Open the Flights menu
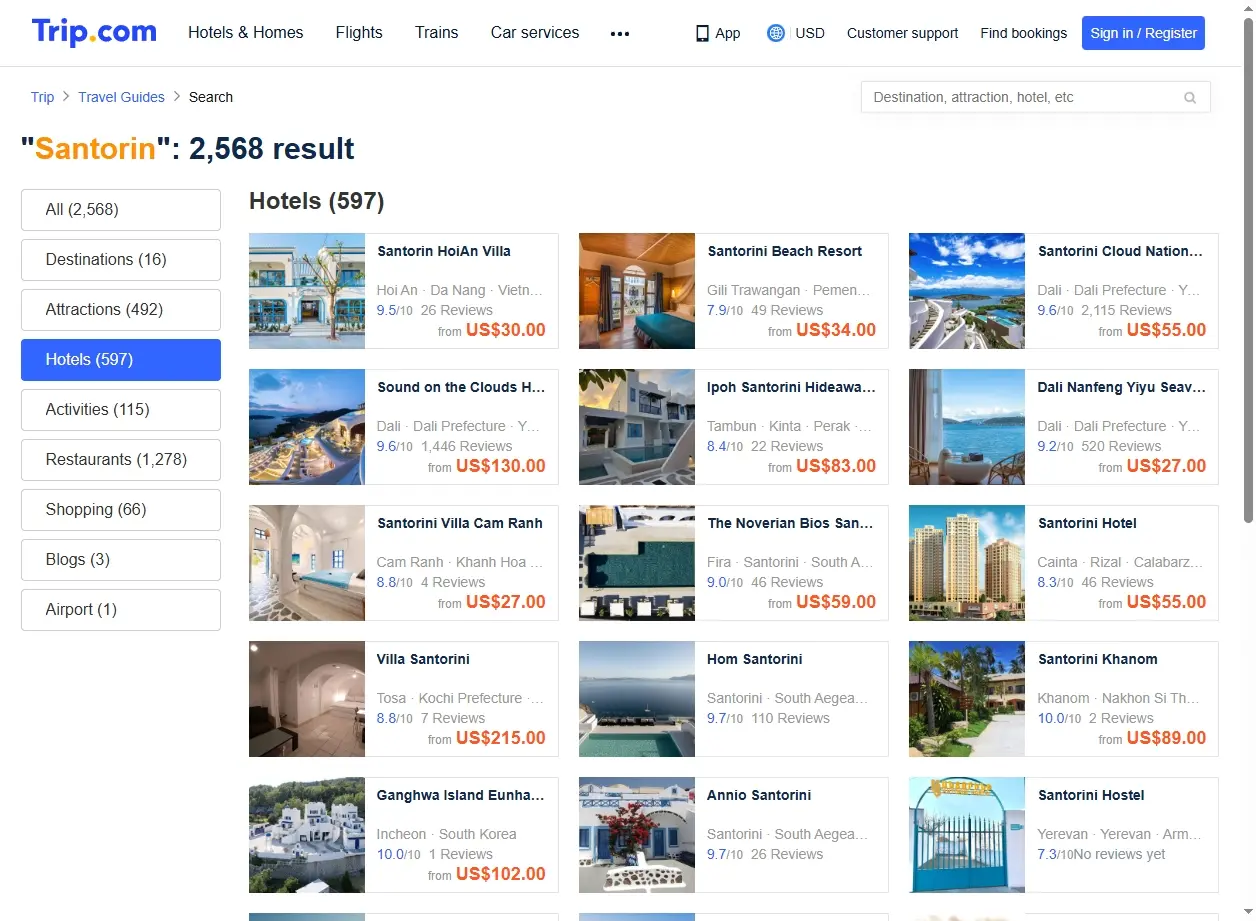The height and width of the screenshot is (921, 1256). [x=359, y=33]
